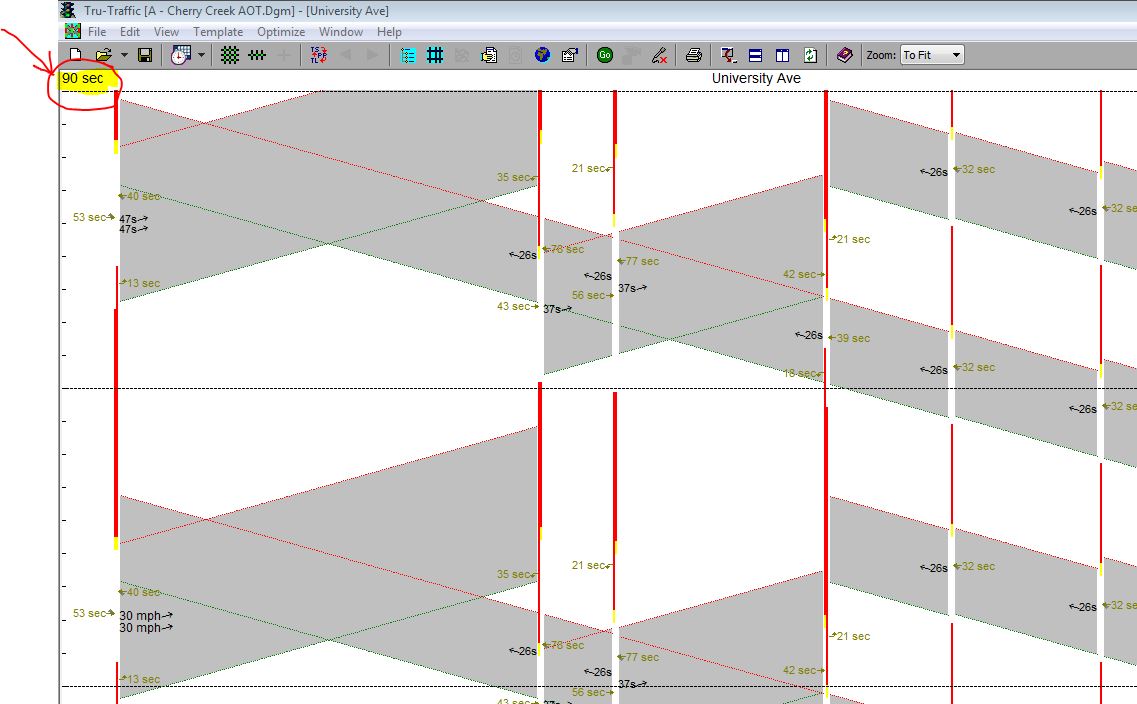Click the 'University Ave' diagram title
The height and width of the screenshot is (704, 1137).
(x=756, y=78)
